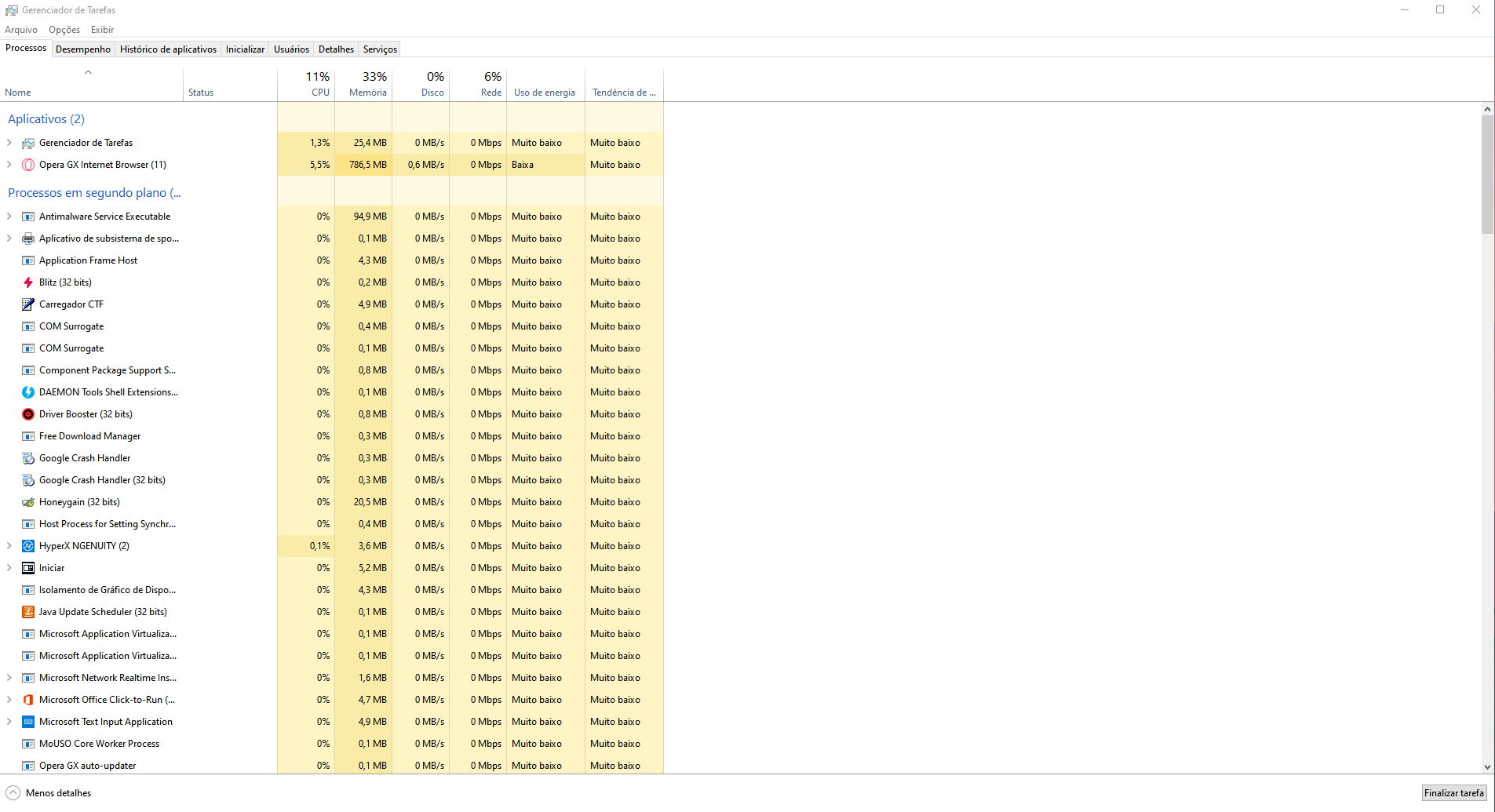Click the Aplicativos (2) group header
The width and height of the screenshot is (1495, 812).
pyautogui.click(x=46, y=119)
